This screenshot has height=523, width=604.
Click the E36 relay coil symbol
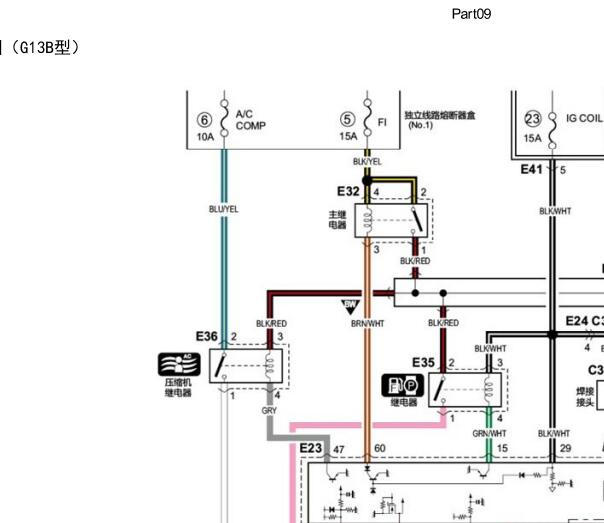pyautogui.click(x=270, y=365)
